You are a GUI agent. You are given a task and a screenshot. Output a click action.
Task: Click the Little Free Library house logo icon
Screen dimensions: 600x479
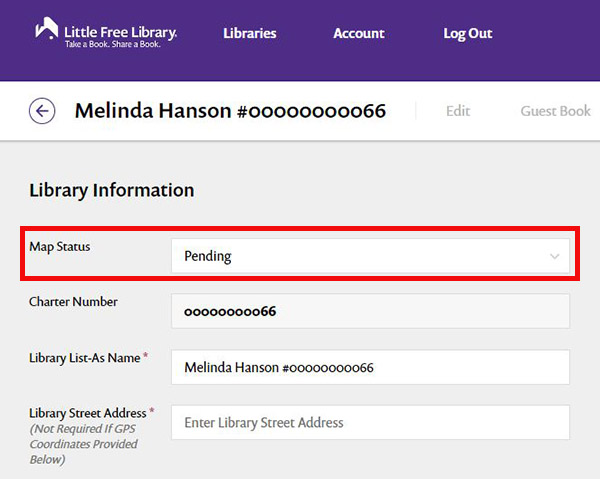(x=47, y=30)
